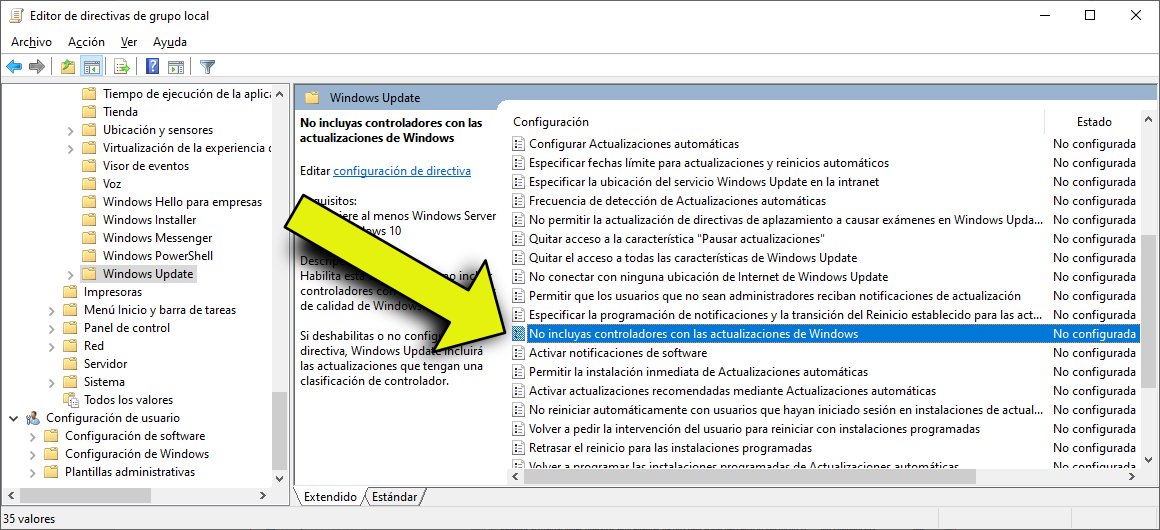This screenshot has height=530, width=1160.
Task: Click the folder icon next to Voz
Action: pyautogui.click(x=90, y=184)
